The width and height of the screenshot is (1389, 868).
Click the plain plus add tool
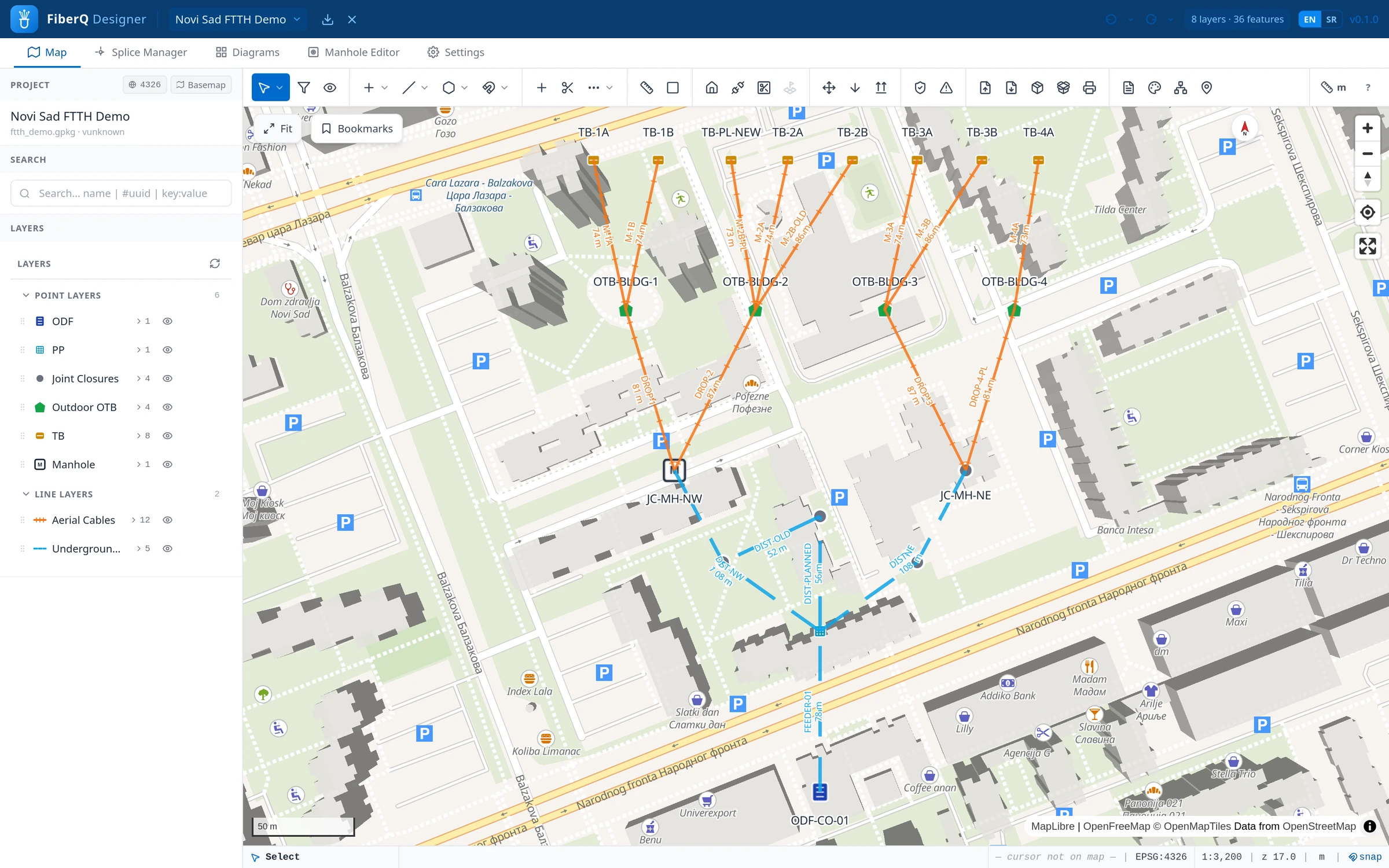[x=541, y=87]
